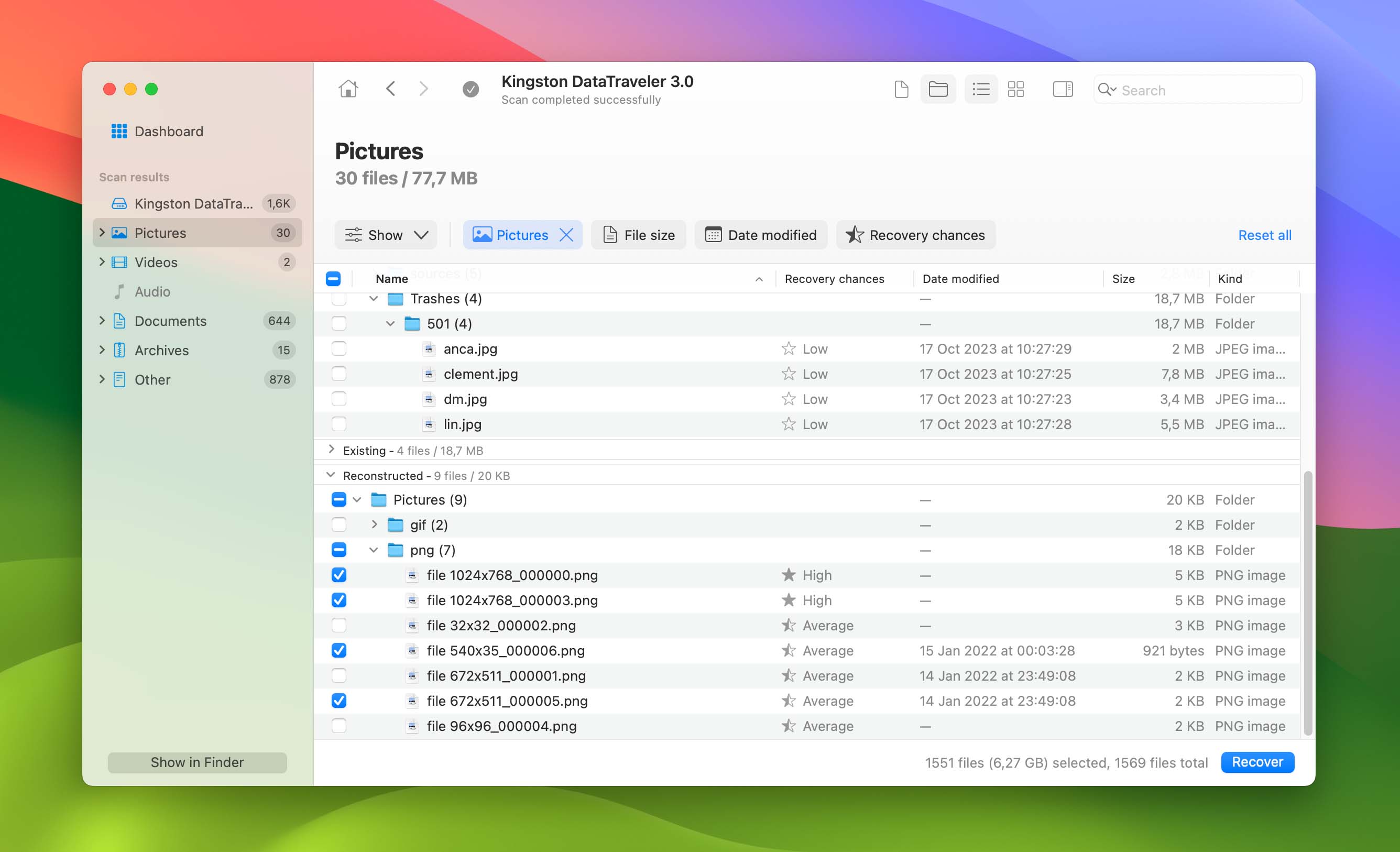Select the list view icon
Image resolution: width=1400 pixels, height=852 pixels.
coord(981,89)
